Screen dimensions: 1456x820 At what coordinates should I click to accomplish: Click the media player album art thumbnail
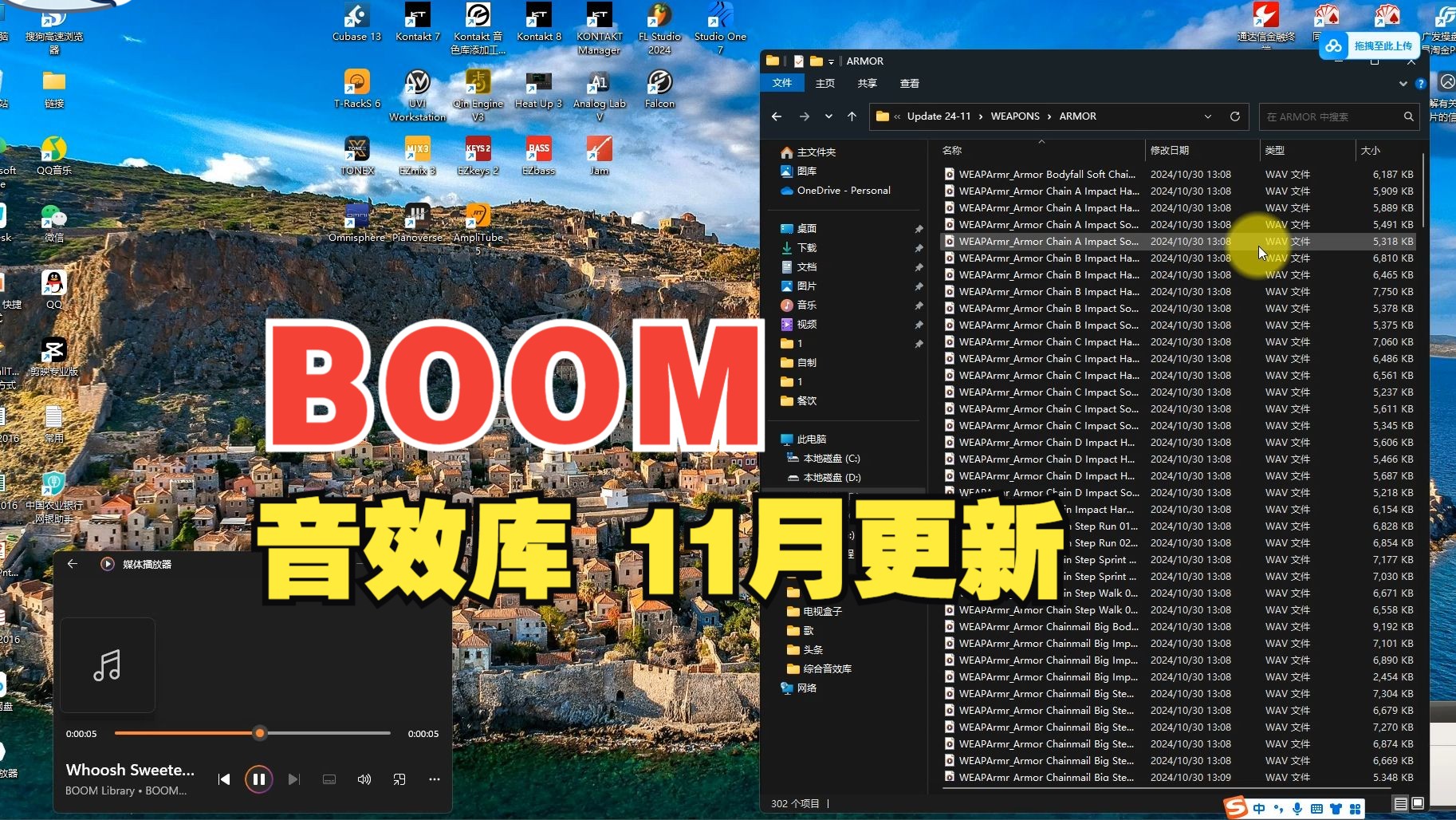click(x=108, y=664)
